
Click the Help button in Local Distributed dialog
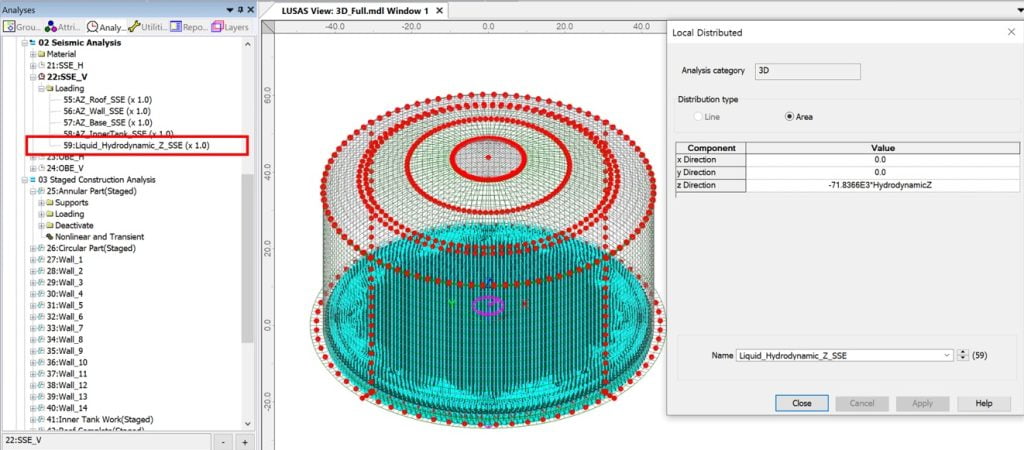tap(983, 403)
